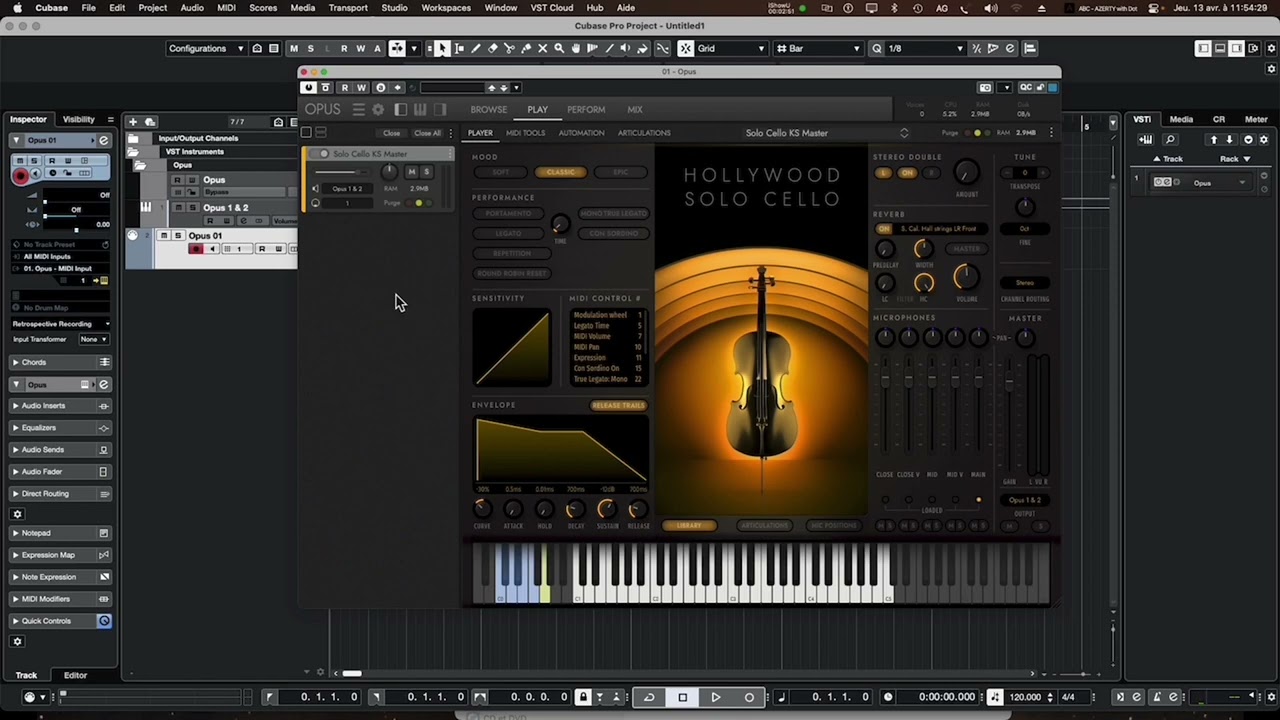Click the Inspector track volume slider
1280x720 pixels.
click(x=75, y=200)
